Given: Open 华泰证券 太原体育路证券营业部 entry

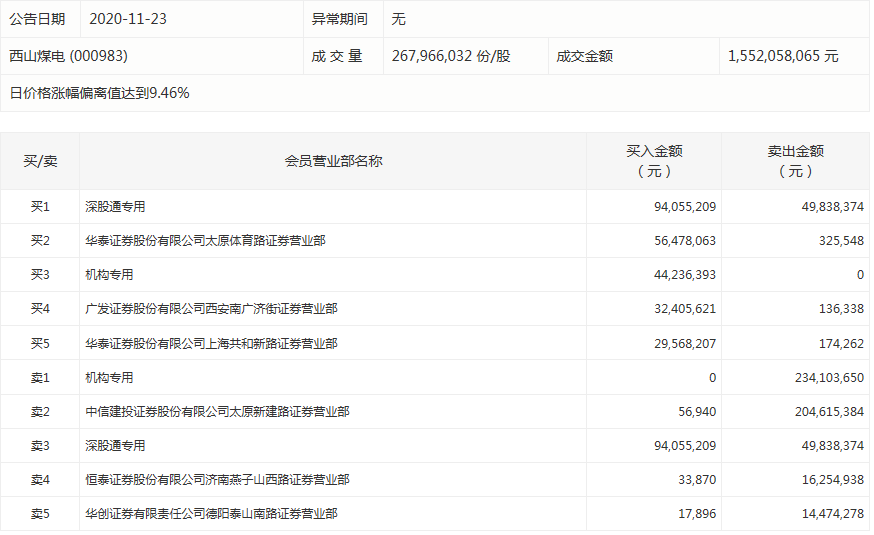Looking at the screenshot, I should click(205, 241).
